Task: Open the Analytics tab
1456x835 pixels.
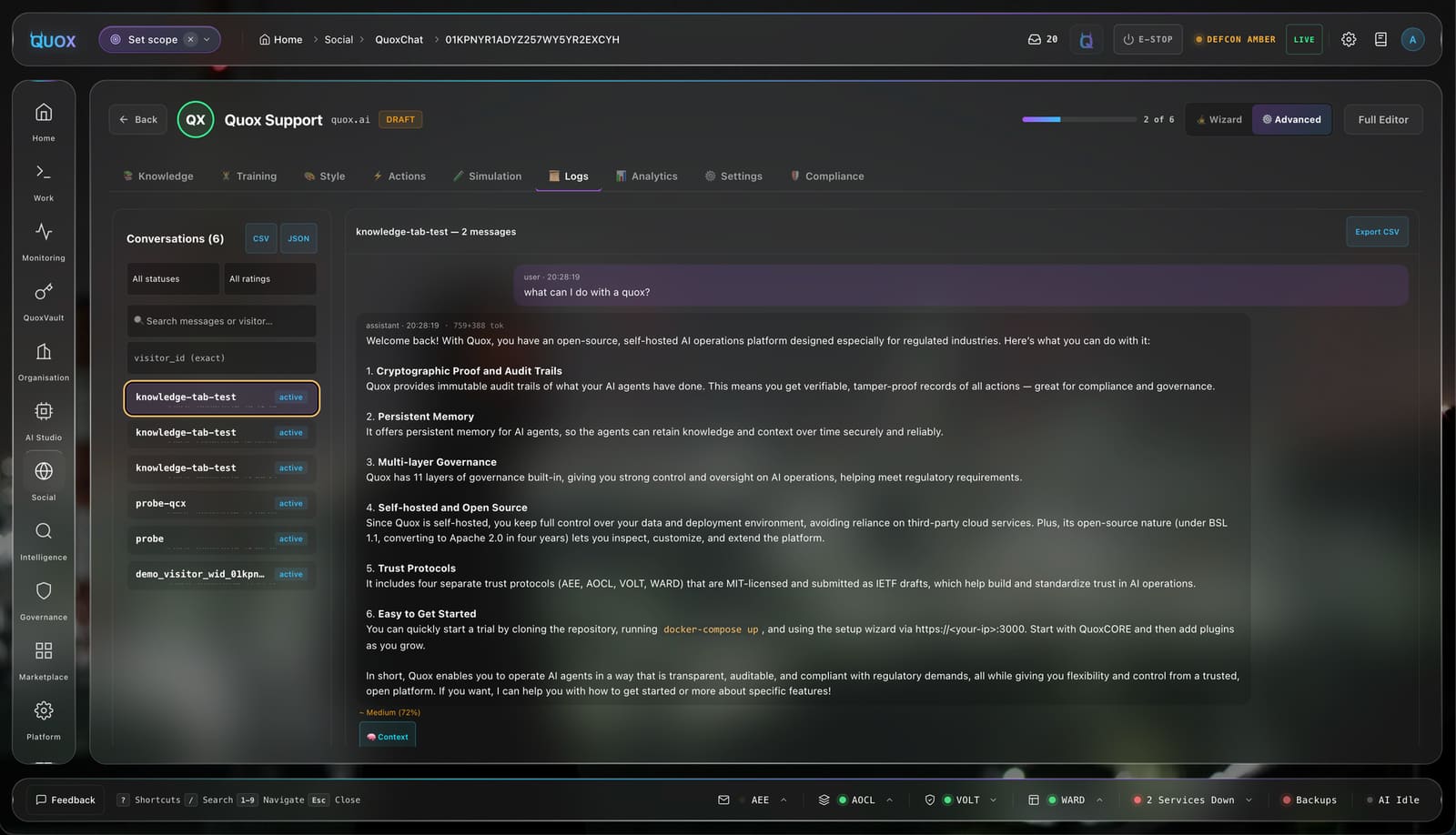Action: pos(647,176)
